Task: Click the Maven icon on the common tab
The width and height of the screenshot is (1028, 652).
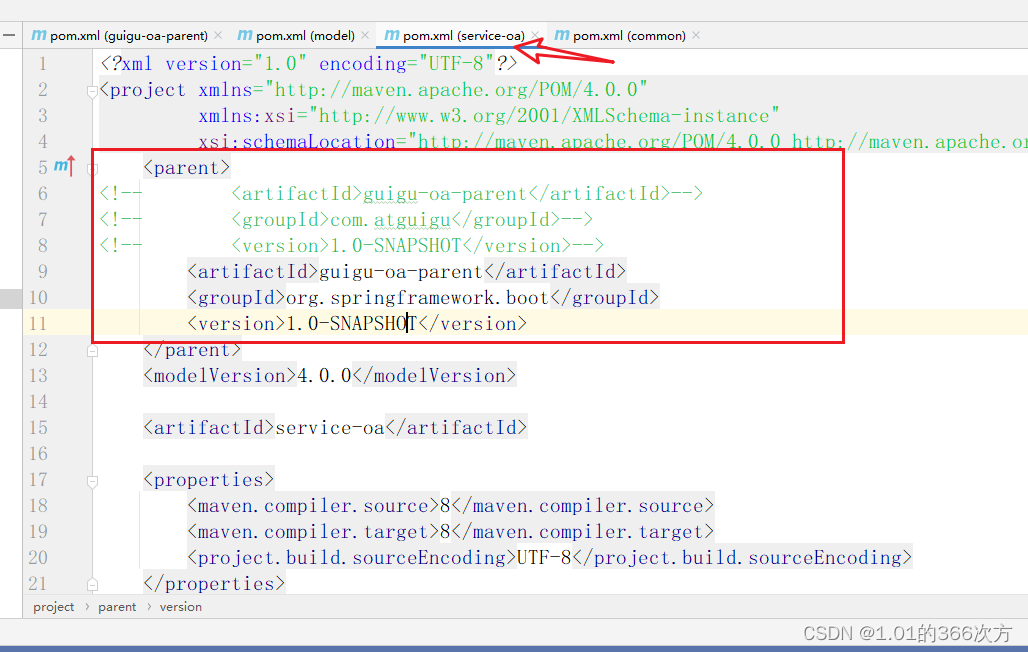Action: pyautogui.click(x=560, y=33)
